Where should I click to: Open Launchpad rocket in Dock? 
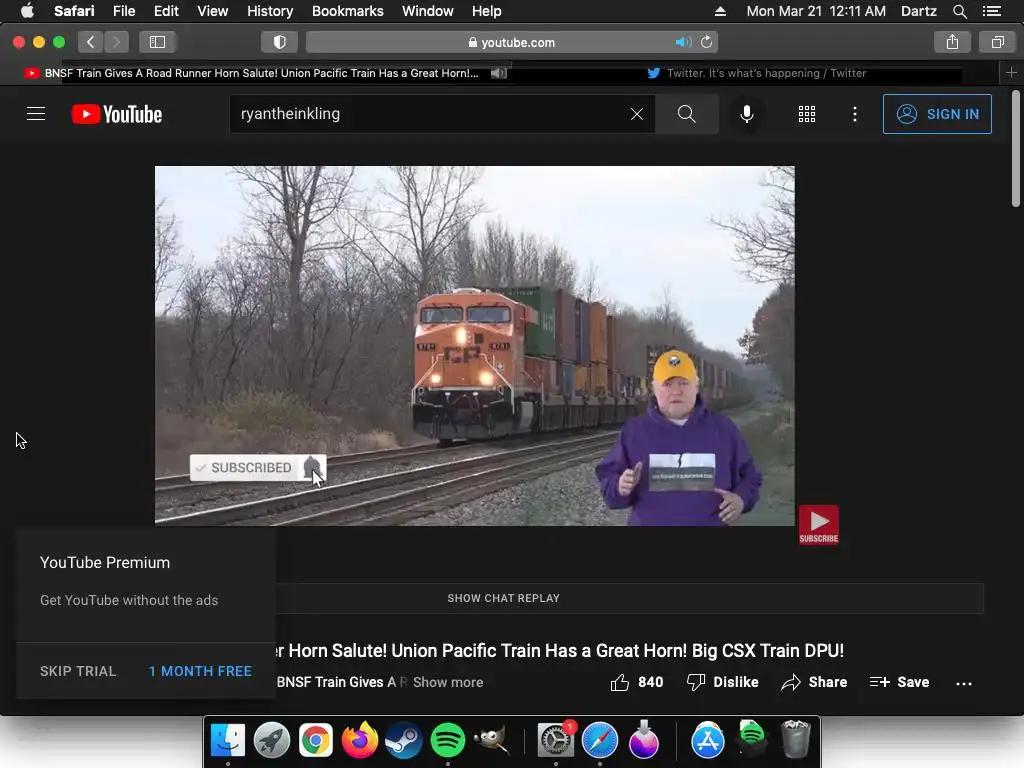click(272, 740)
